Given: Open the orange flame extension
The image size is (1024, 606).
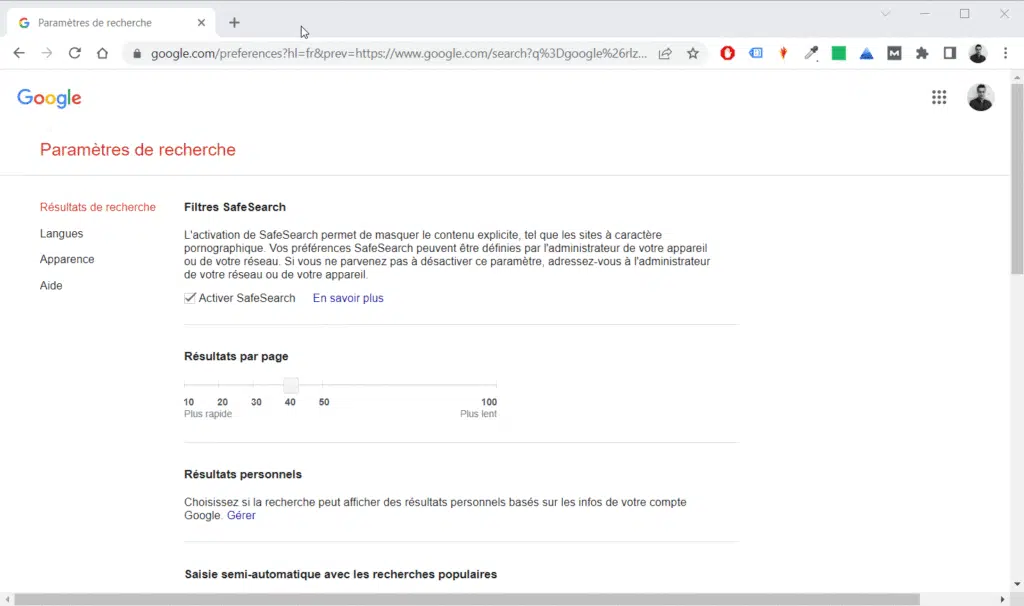Looking at the screenshot, I should pos(783,54).
